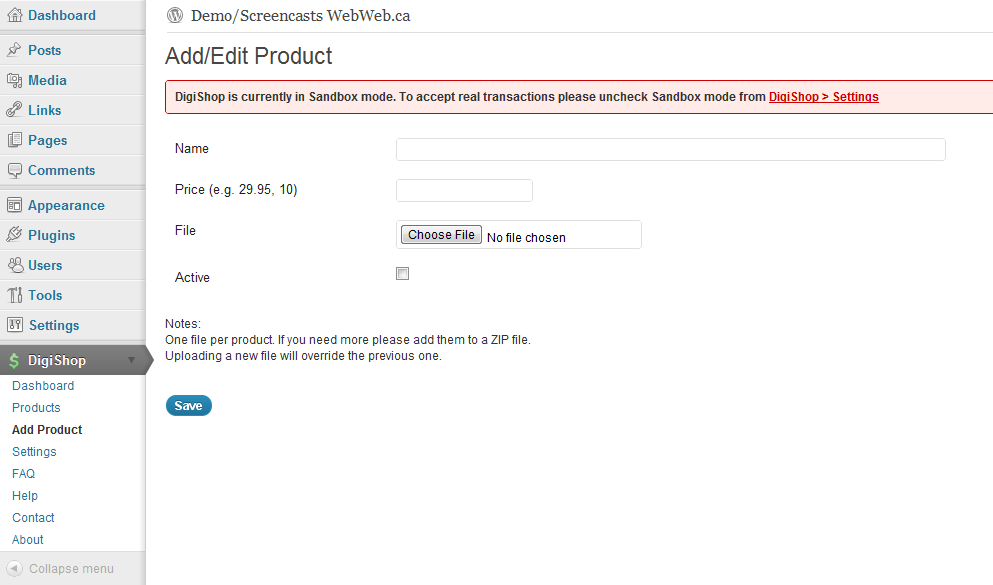
Task: Click the Dashboard house icon
Action: pyautogui.click(x=14, y=15)
